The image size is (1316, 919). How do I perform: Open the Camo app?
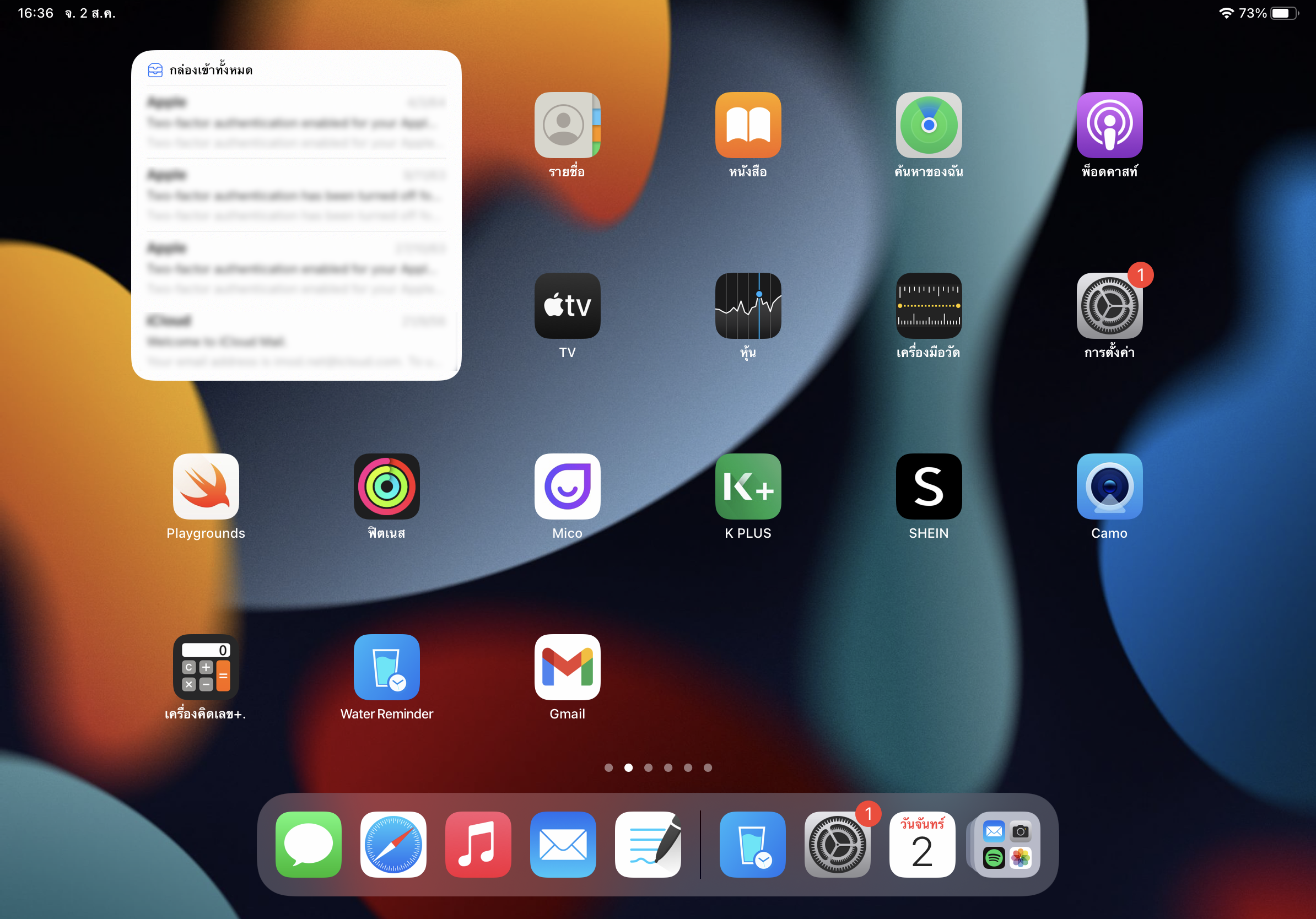[x=1109, y=486]
